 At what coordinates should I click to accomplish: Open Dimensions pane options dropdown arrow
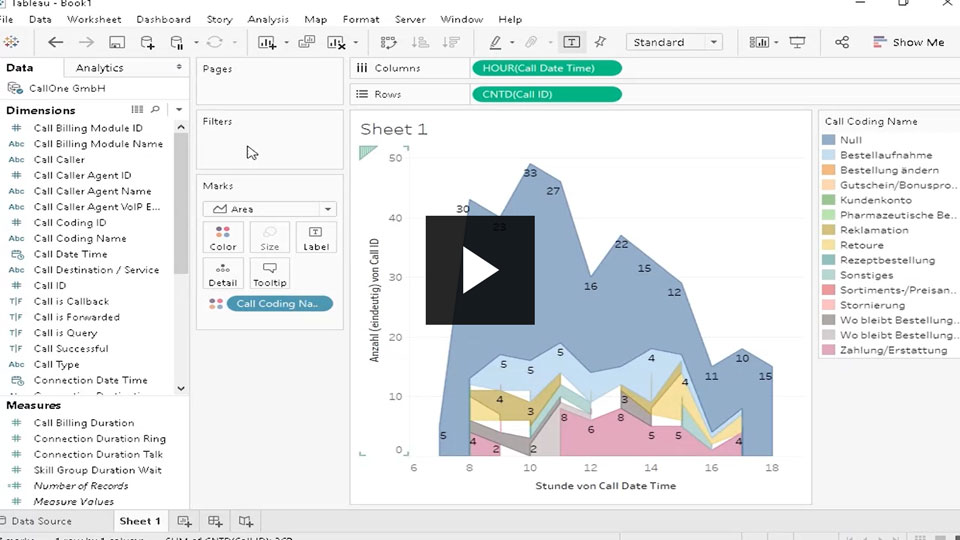(179, 110)
